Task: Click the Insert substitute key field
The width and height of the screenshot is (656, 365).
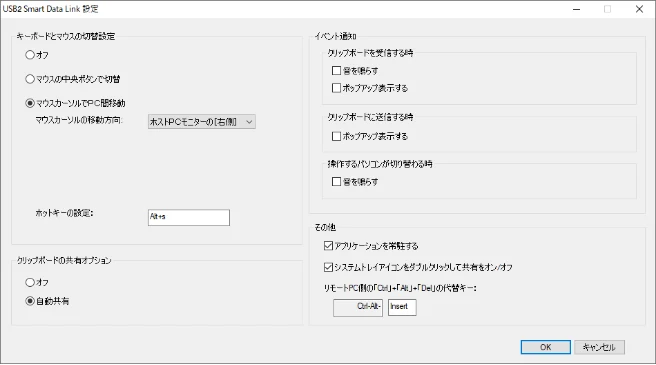Action: pos(402,307)
